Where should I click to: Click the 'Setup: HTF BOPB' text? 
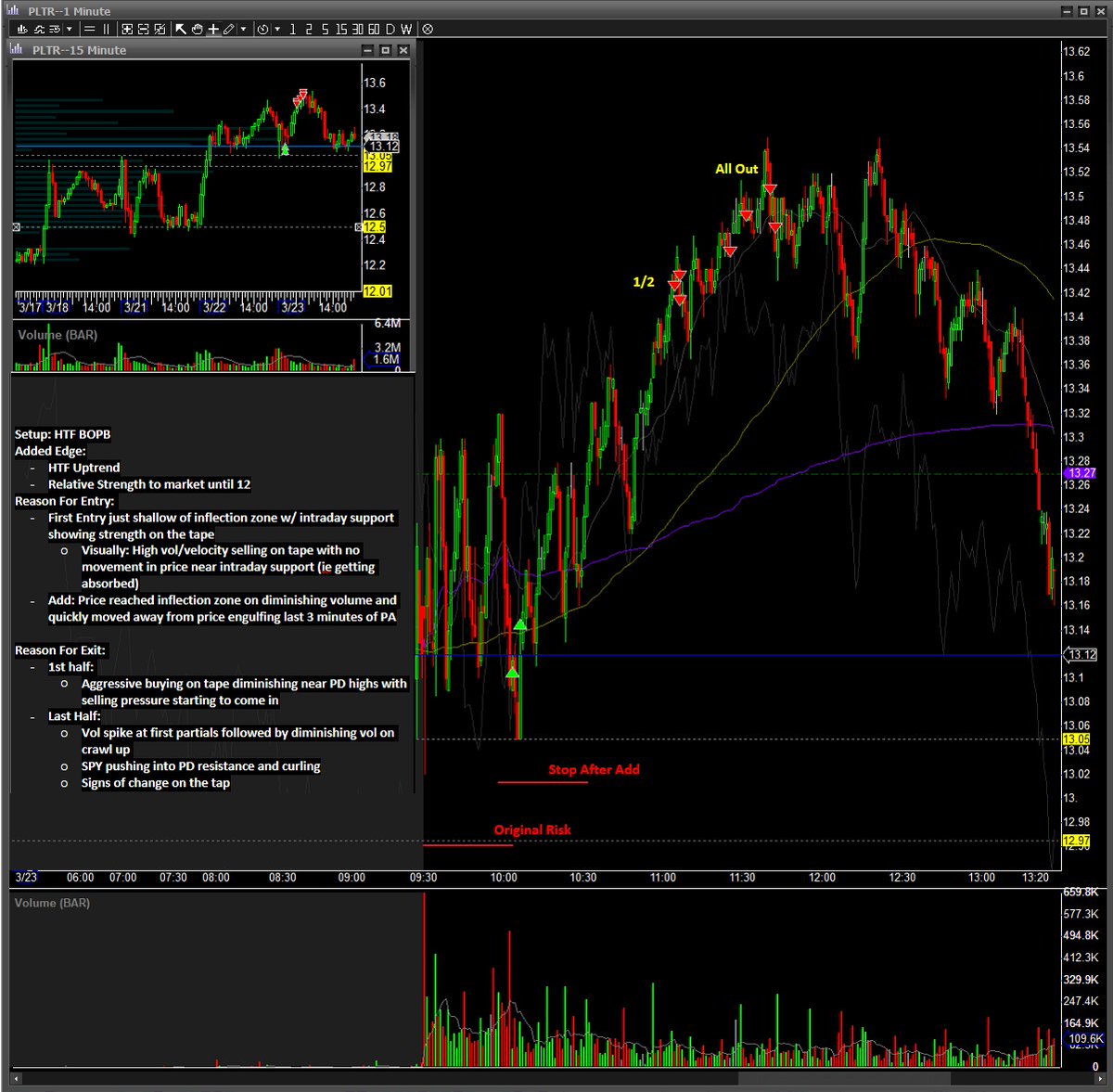[62, 434]
